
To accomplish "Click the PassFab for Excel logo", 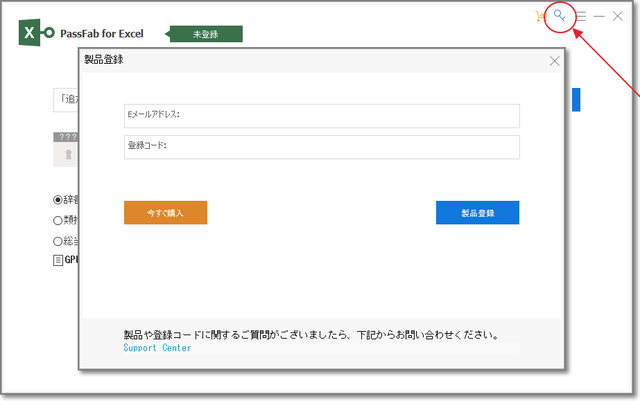I will click(x=32, y=33).
